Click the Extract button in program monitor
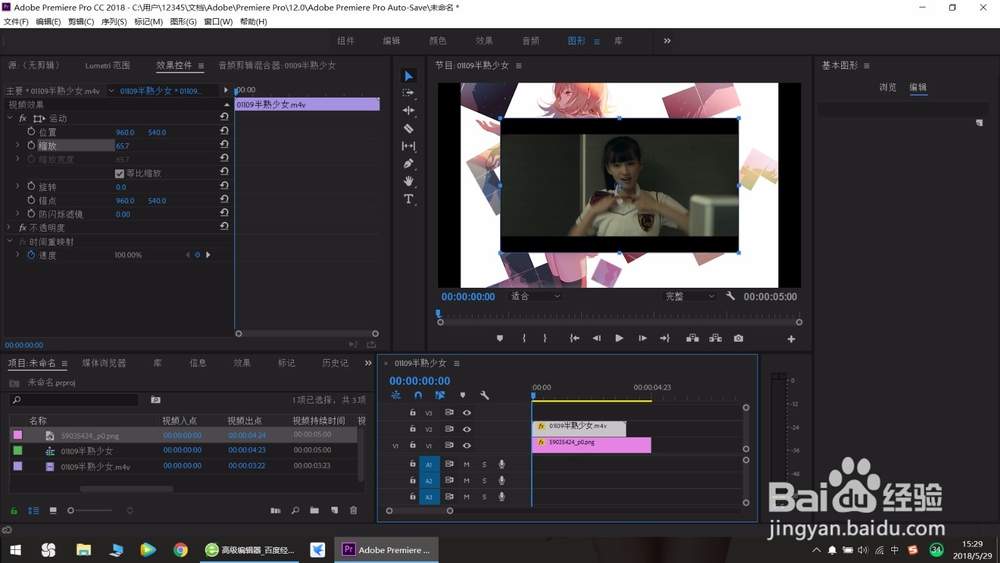Image resolution: width=1000 pixels, height=563 pixels. 716,339
